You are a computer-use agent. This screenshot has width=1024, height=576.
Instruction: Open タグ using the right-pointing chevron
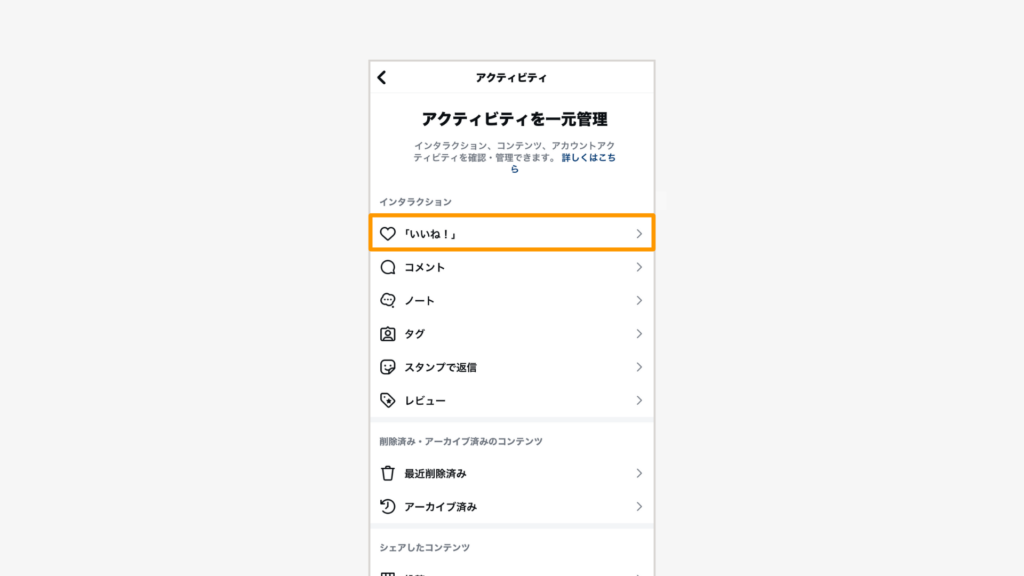coord(640,333)
